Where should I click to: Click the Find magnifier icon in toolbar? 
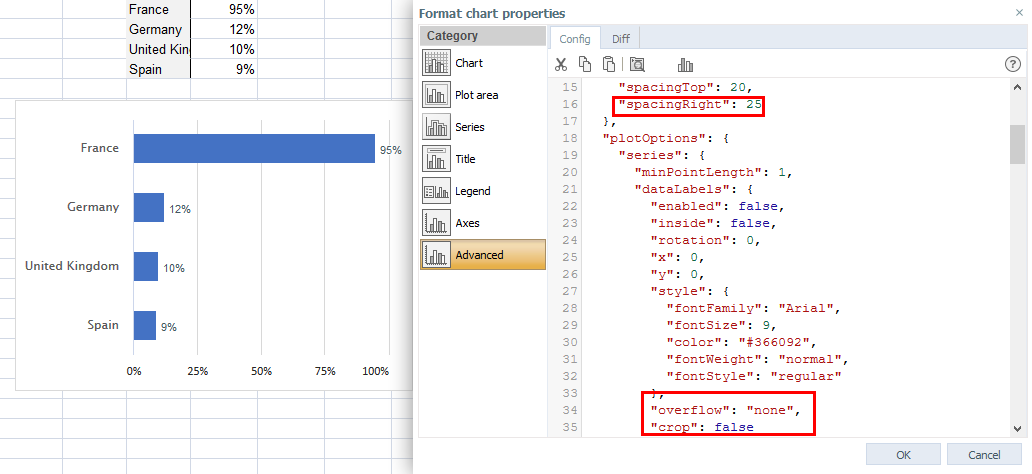tap(637, 64)
